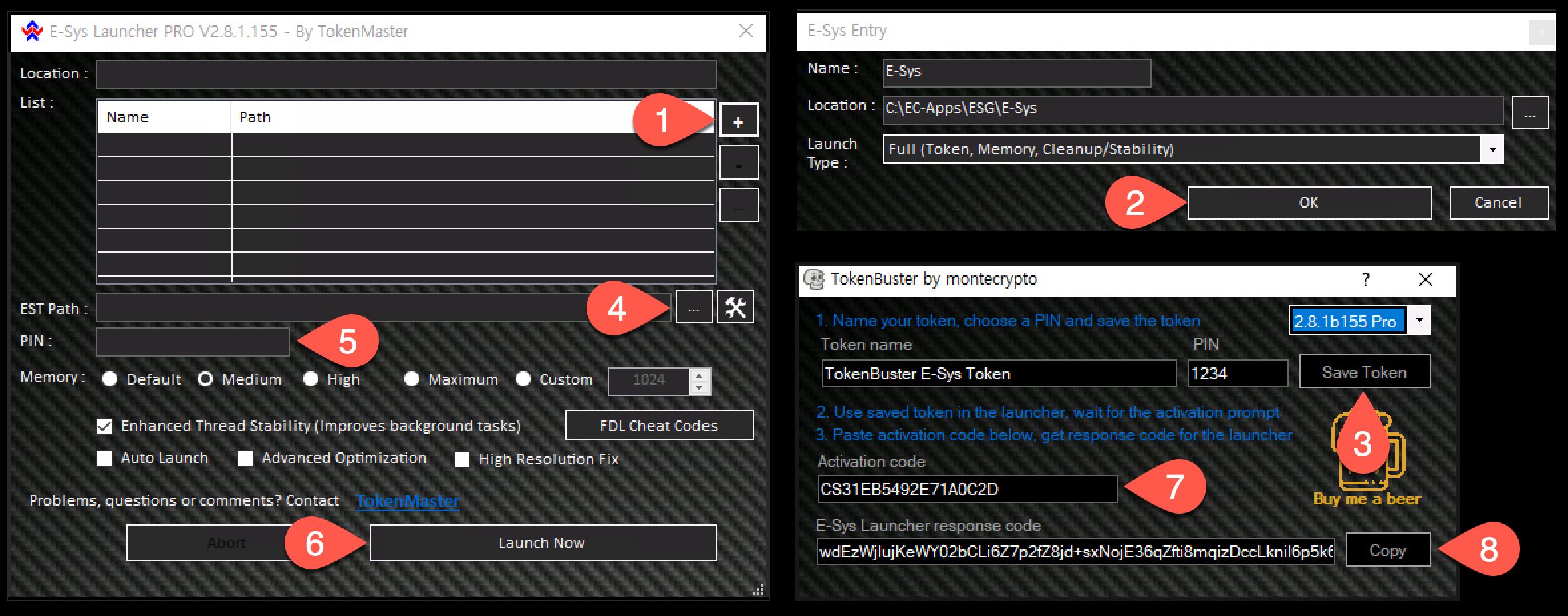
Task: Browse for EST Path file
Action: [694, 307]
